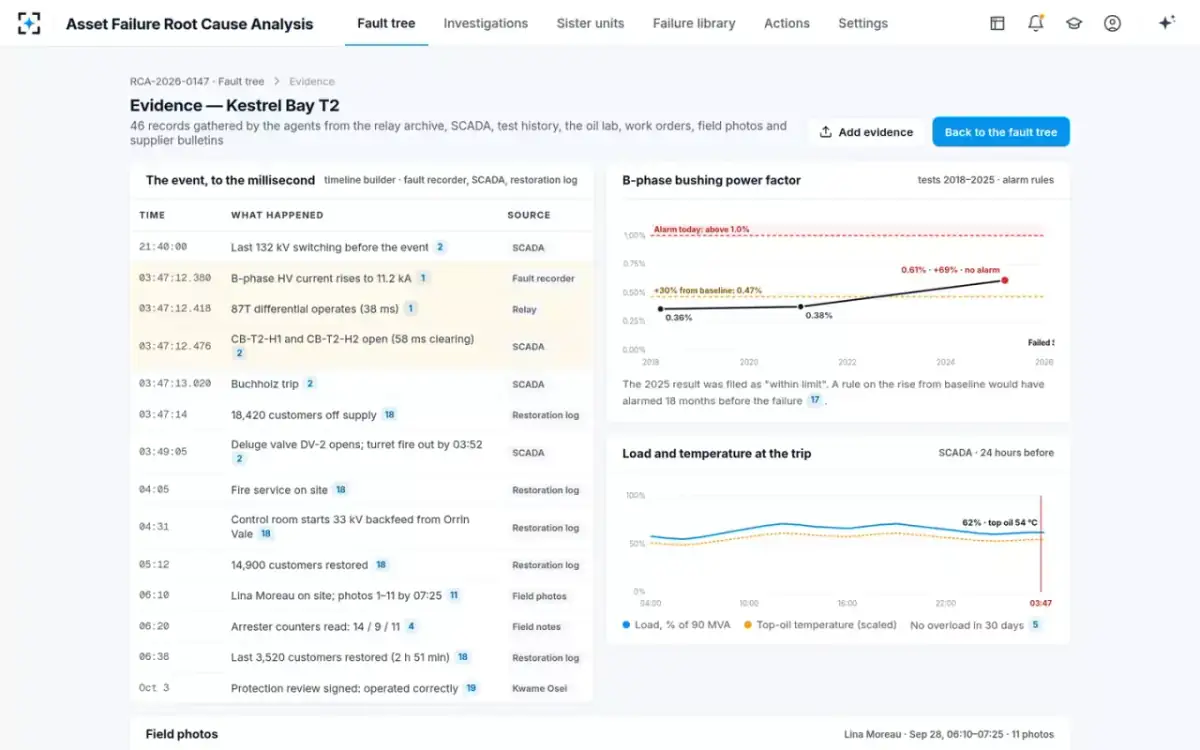Click the Field photos source cell
This screenshot has width=1200, height=750.
[539, 596]
